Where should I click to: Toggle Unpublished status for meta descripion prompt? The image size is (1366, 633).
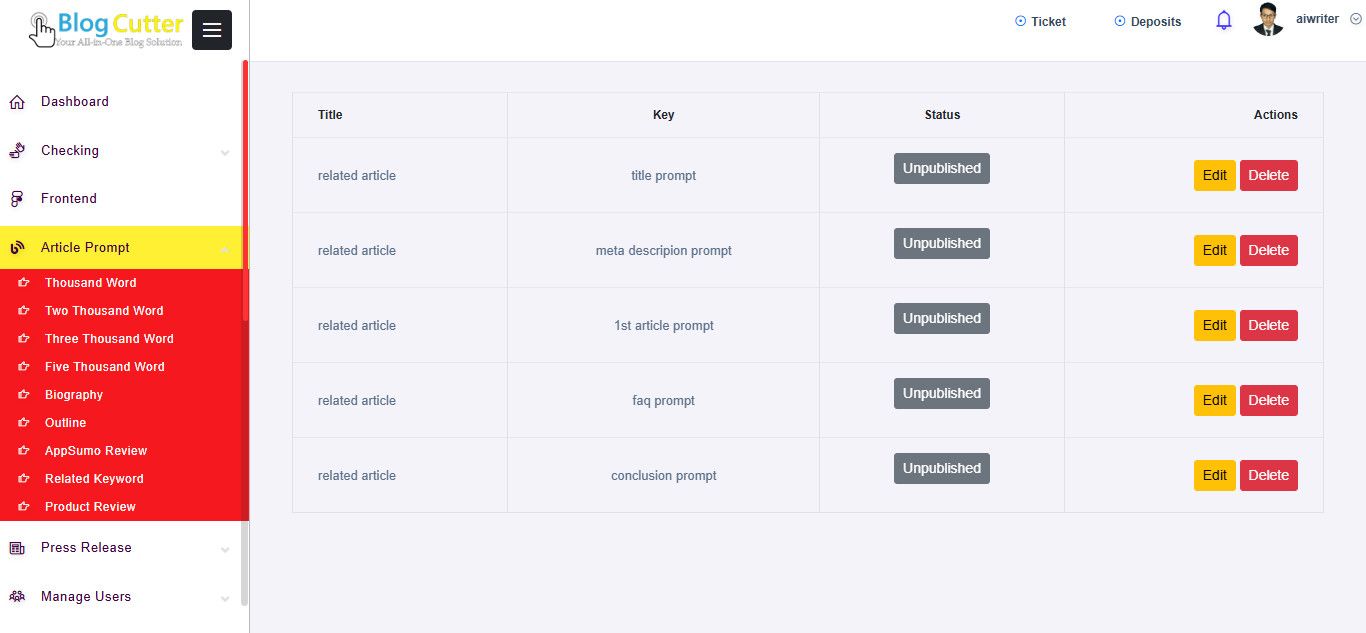click(941, 243)
